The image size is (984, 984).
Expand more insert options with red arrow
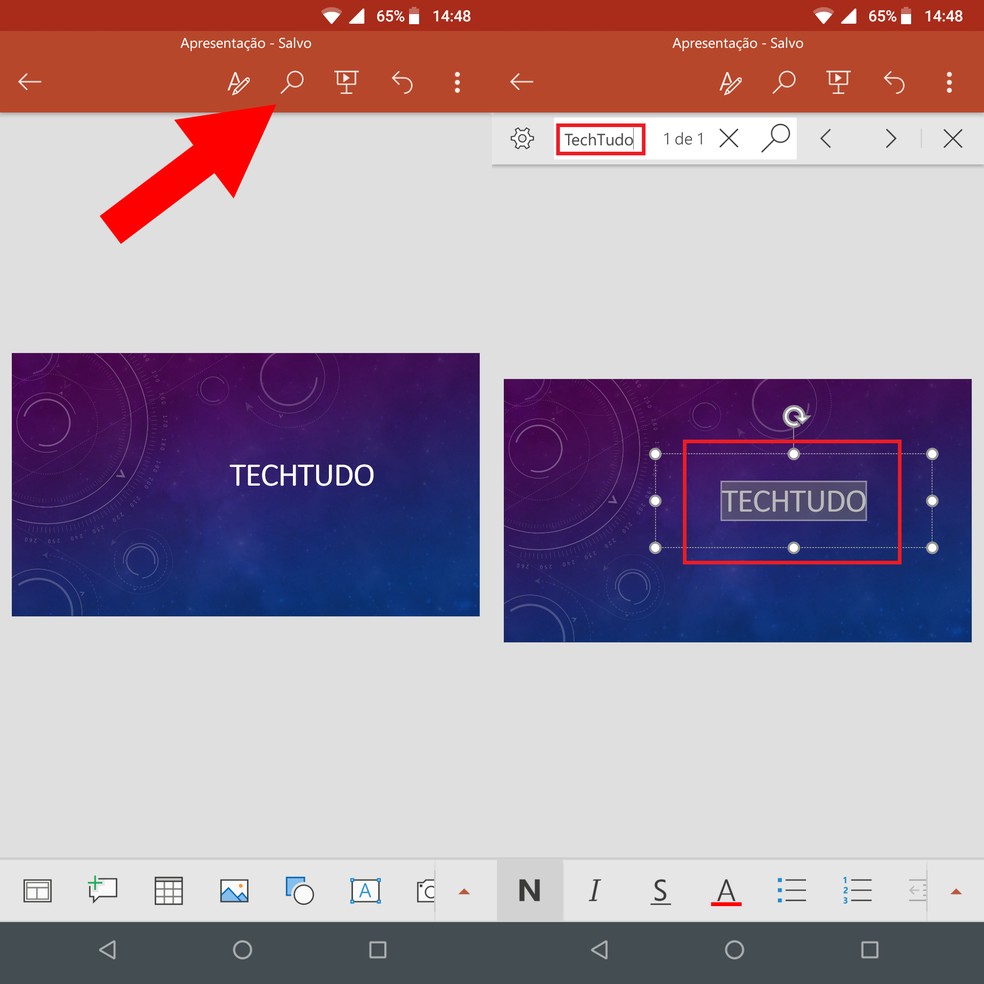[x=464, y=890]
